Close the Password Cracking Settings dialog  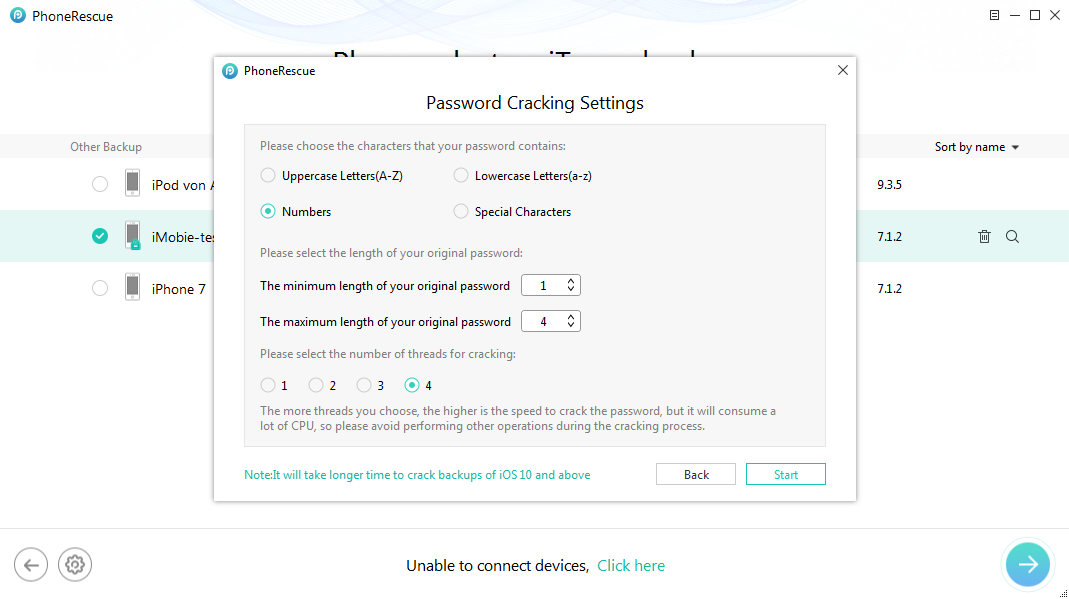842,70
